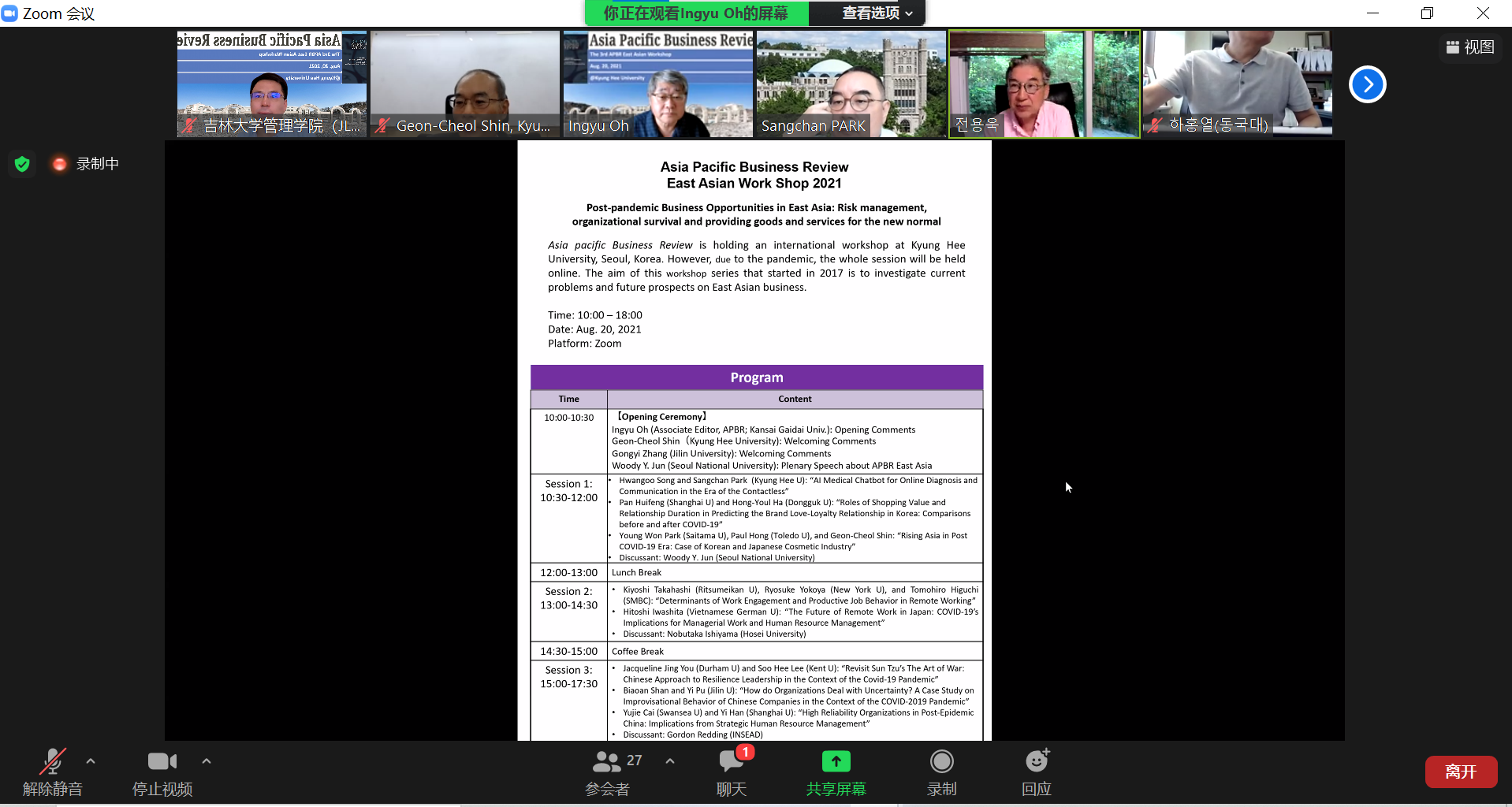Open the View layout menu at top right

(x=1470, y=47)
